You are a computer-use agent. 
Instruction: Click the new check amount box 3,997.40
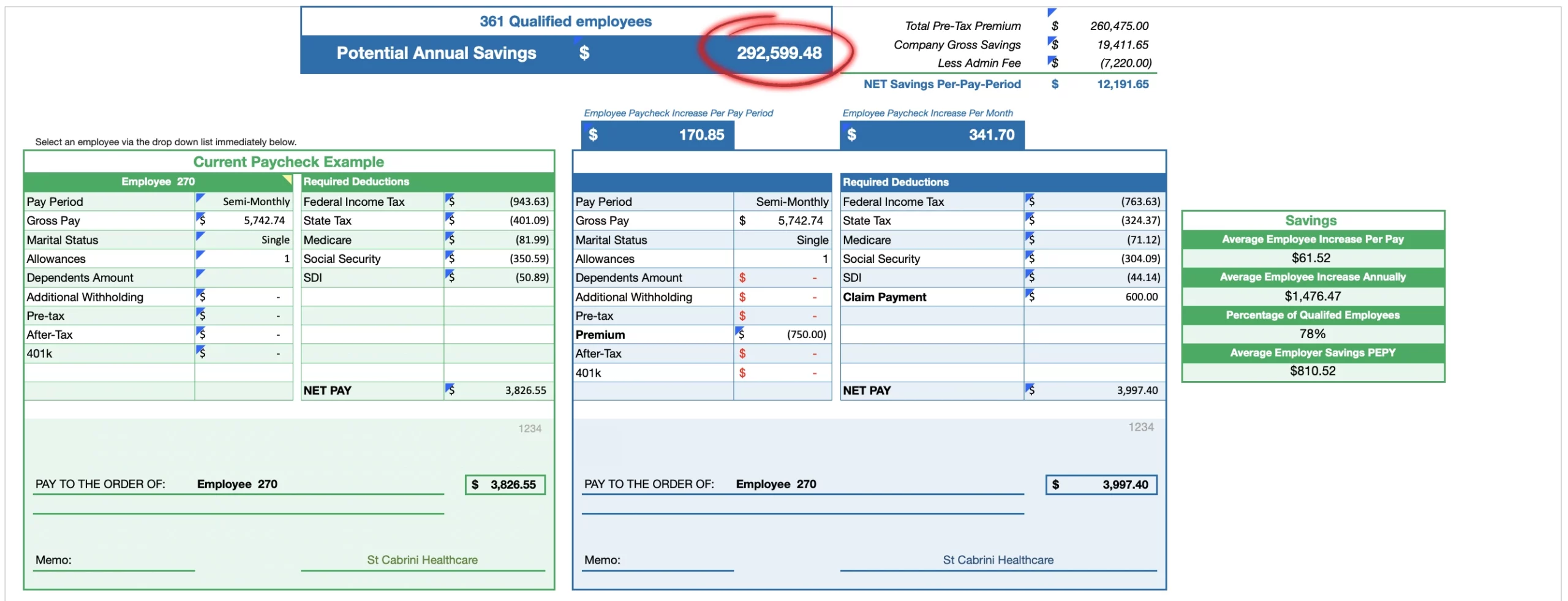pos(1101,485)
